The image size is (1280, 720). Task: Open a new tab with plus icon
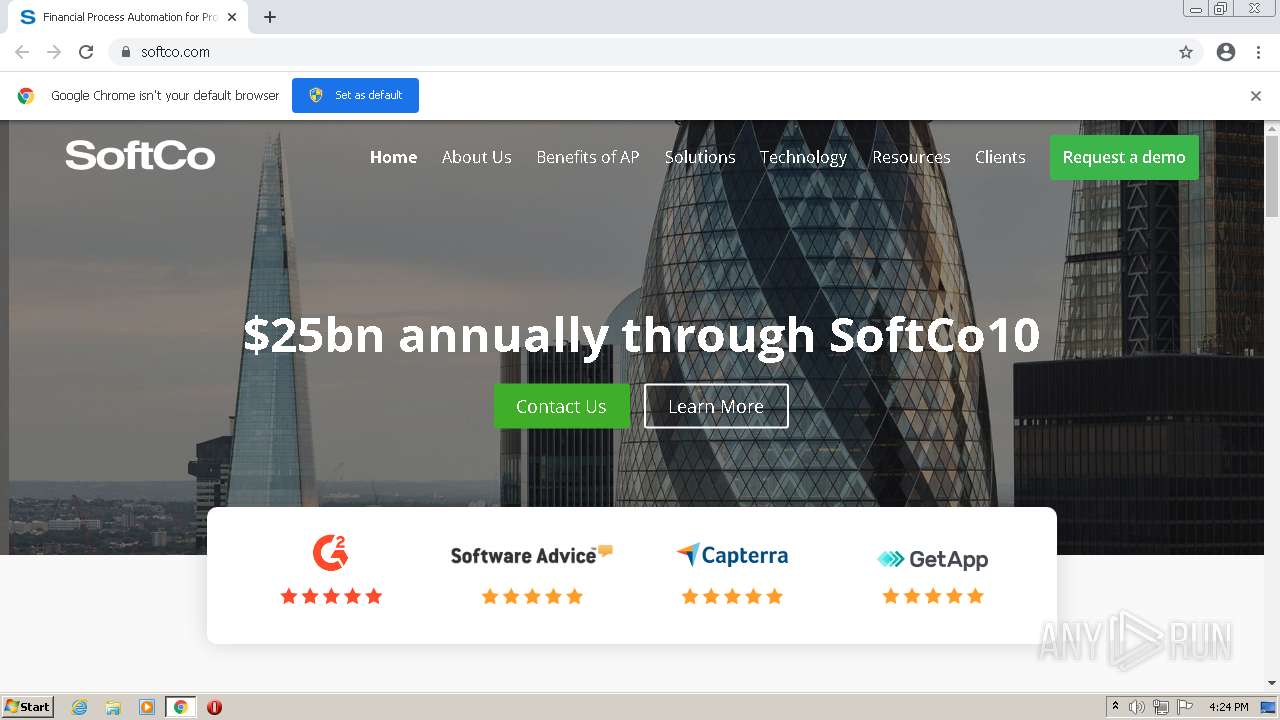pos(270,17)
